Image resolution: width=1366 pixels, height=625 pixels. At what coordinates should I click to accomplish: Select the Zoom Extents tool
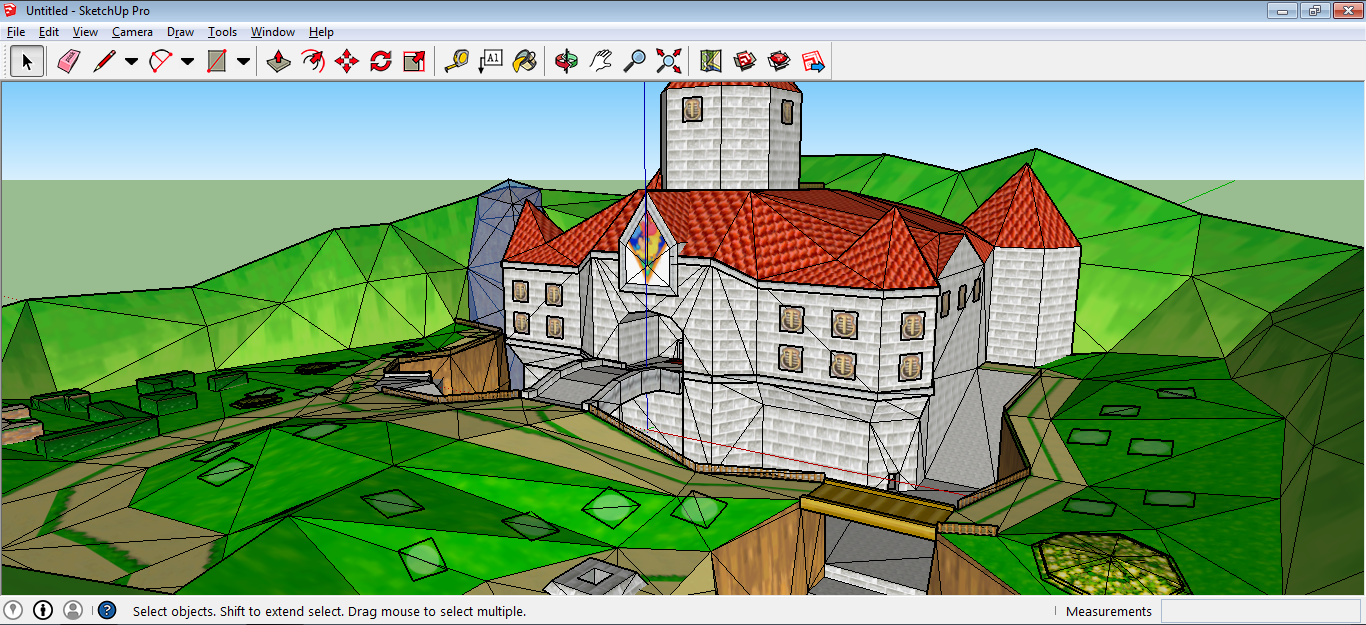[x=668, y=62]
